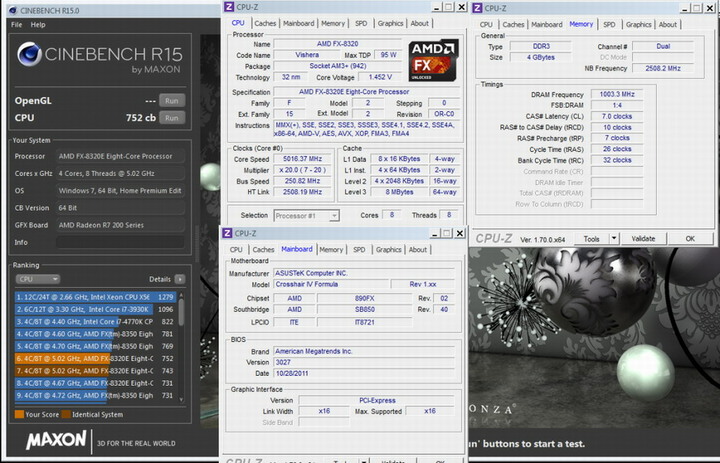Viewport: 720px width, 463px height.
Task: Click the CPU-Z title bar icon of the CPU window
Action: [x=229, y=7]
